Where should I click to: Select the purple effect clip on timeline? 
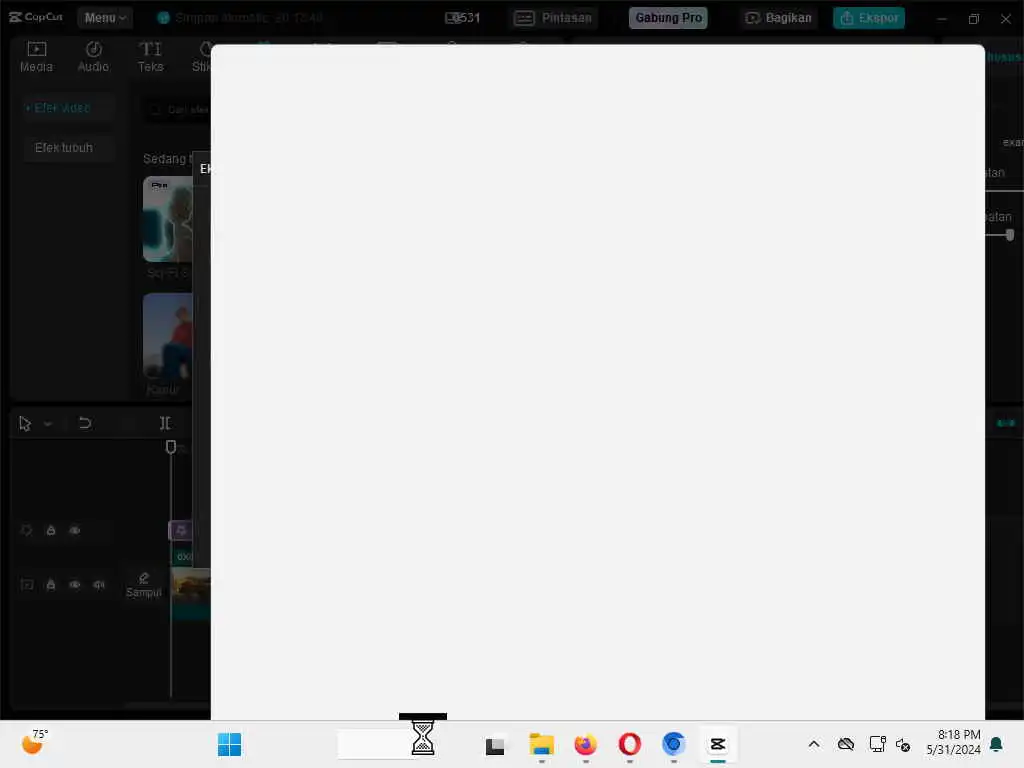click(x=181, y=530)
